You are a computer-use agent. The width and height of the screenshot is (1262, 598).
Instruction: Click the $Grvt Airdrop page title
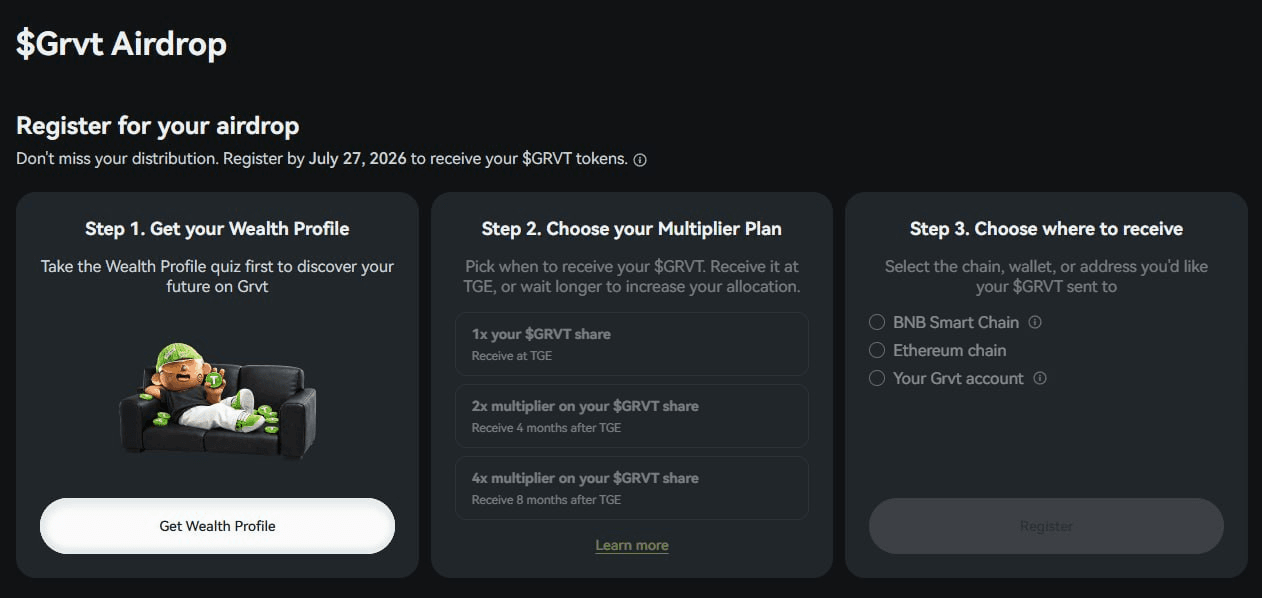121,44
